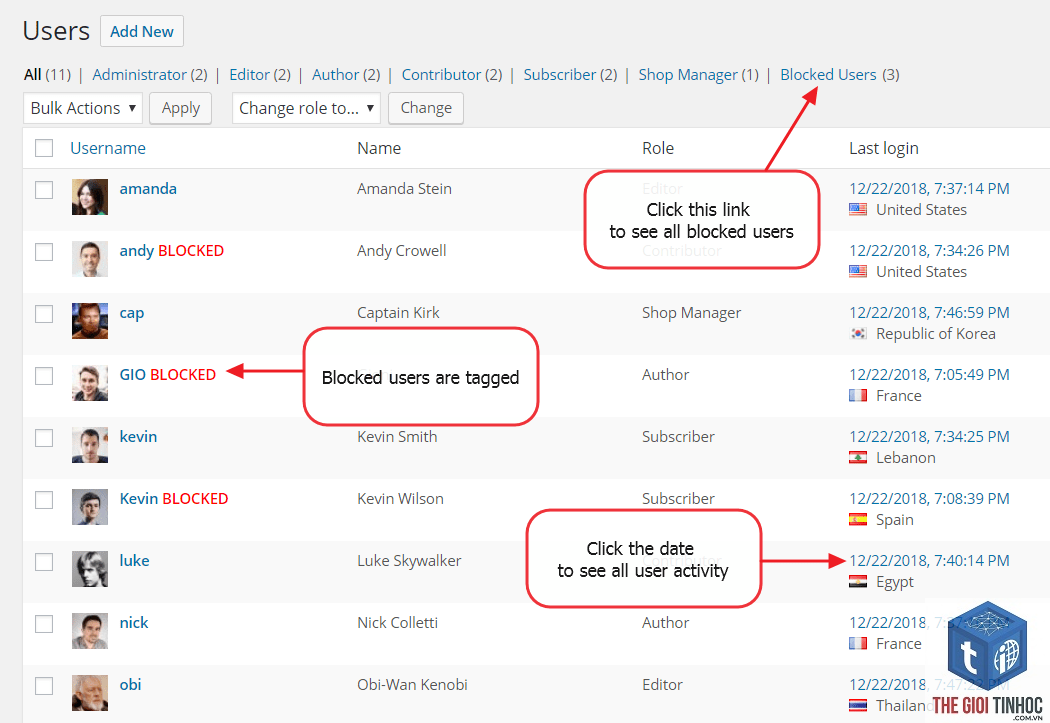The width and height of the screenshot is (1050, 723).
Task: Open GIO username link
Action: (x=133, y=375)
